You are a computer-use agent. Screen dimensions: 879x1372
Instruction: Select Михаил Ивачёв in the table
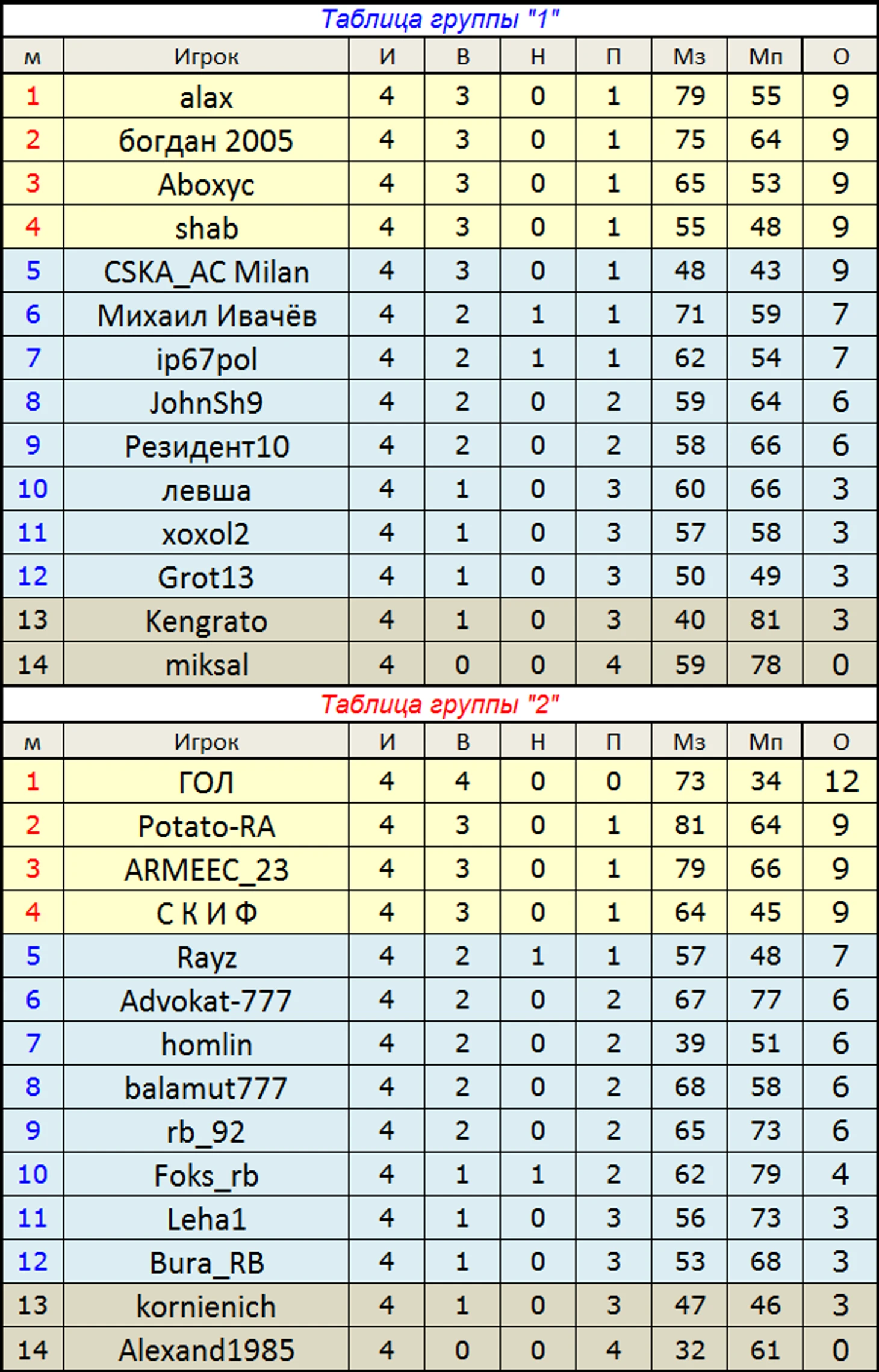point(206,314)
